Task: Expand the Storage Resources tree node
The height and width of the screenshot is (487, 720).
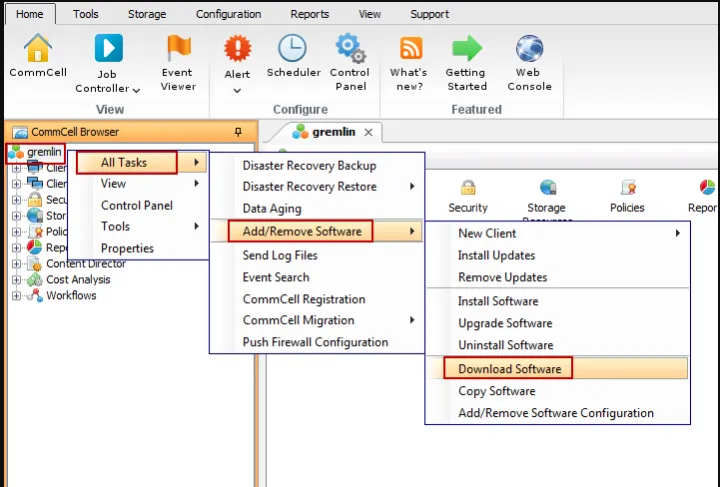Action: (16, 215)
